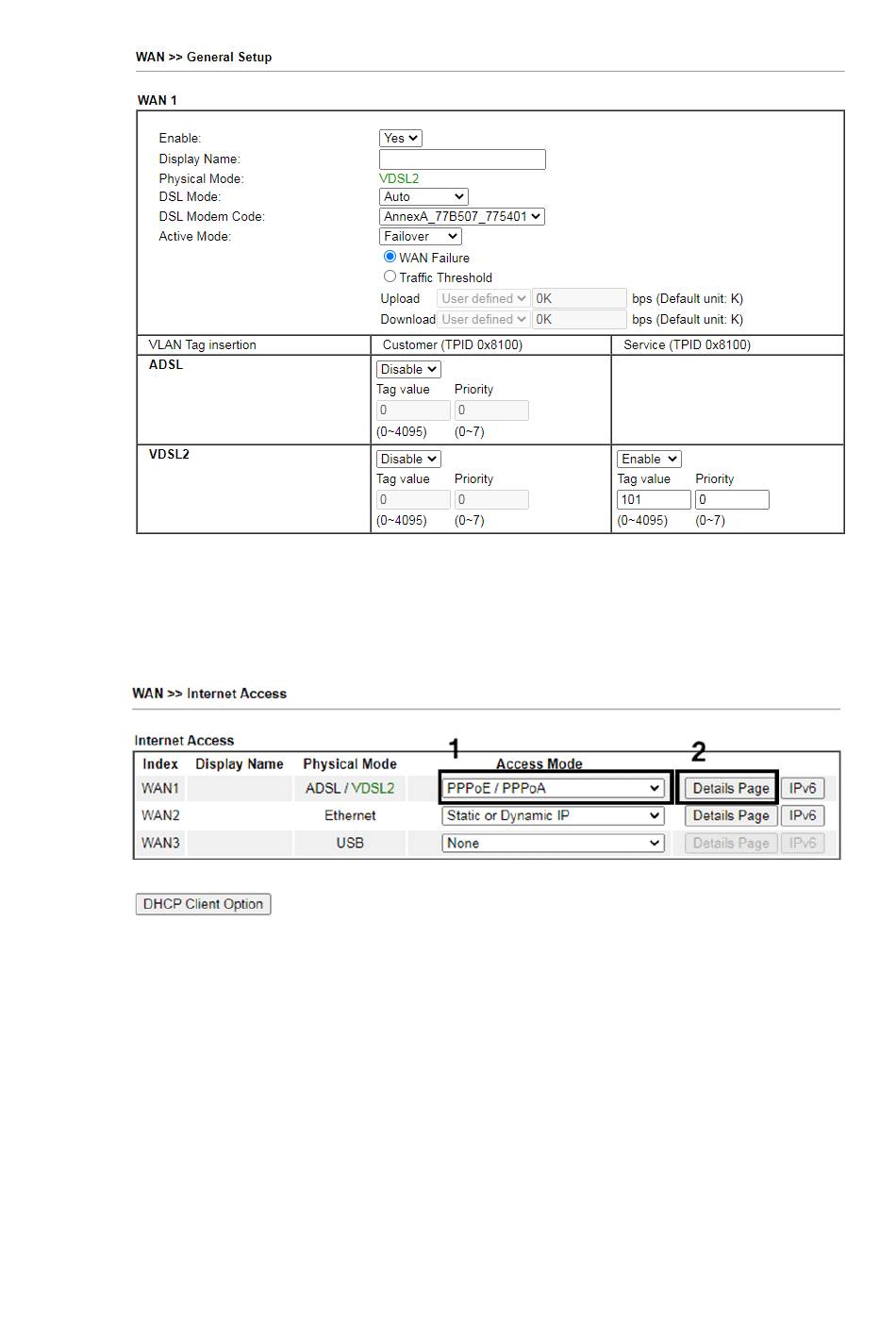896x1340 pixels.
Task: Click the VDSL2 service tag value field
Action: pos(654,499)
